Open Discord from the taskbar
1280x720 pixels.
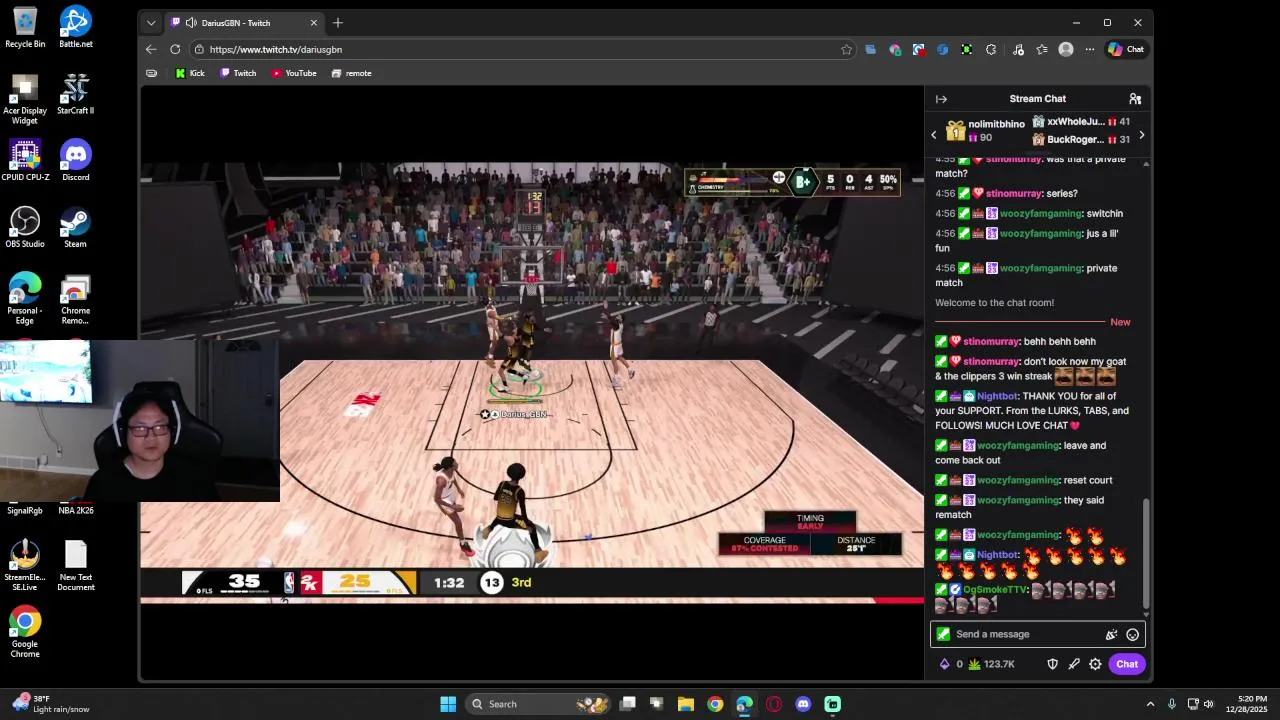click(x=803, y=704)
